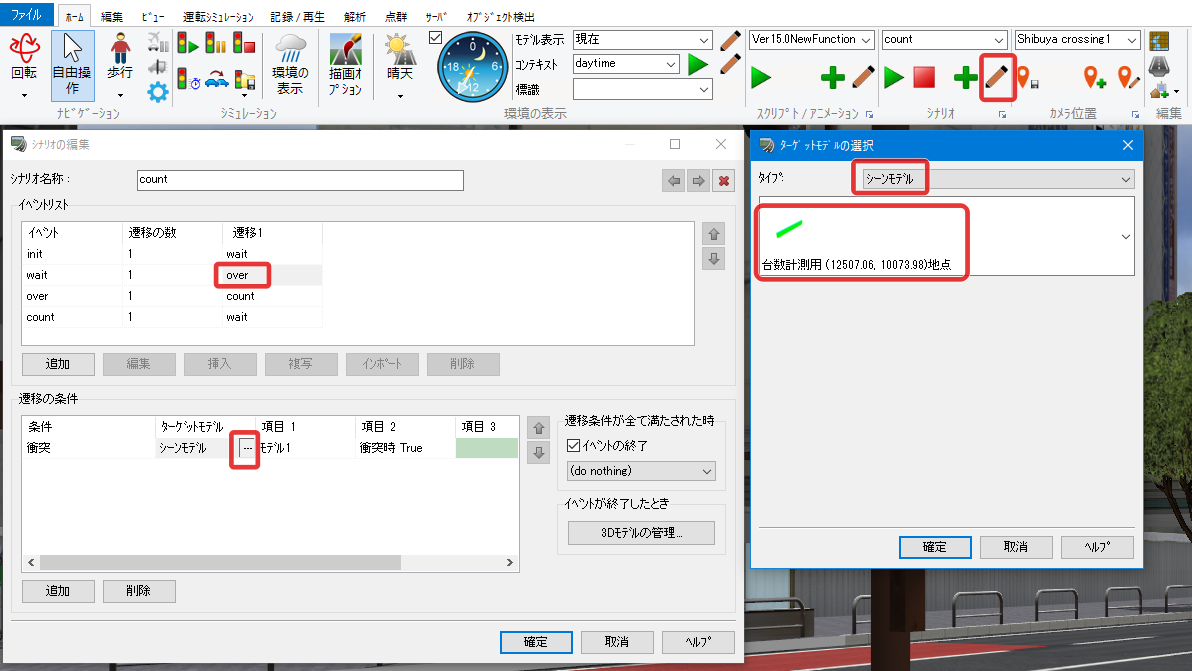The height and width of the screenshot is (671, 1192).
Task: Switch to the 運転シミュレーション tab
Action: click(x=218, y=17)
